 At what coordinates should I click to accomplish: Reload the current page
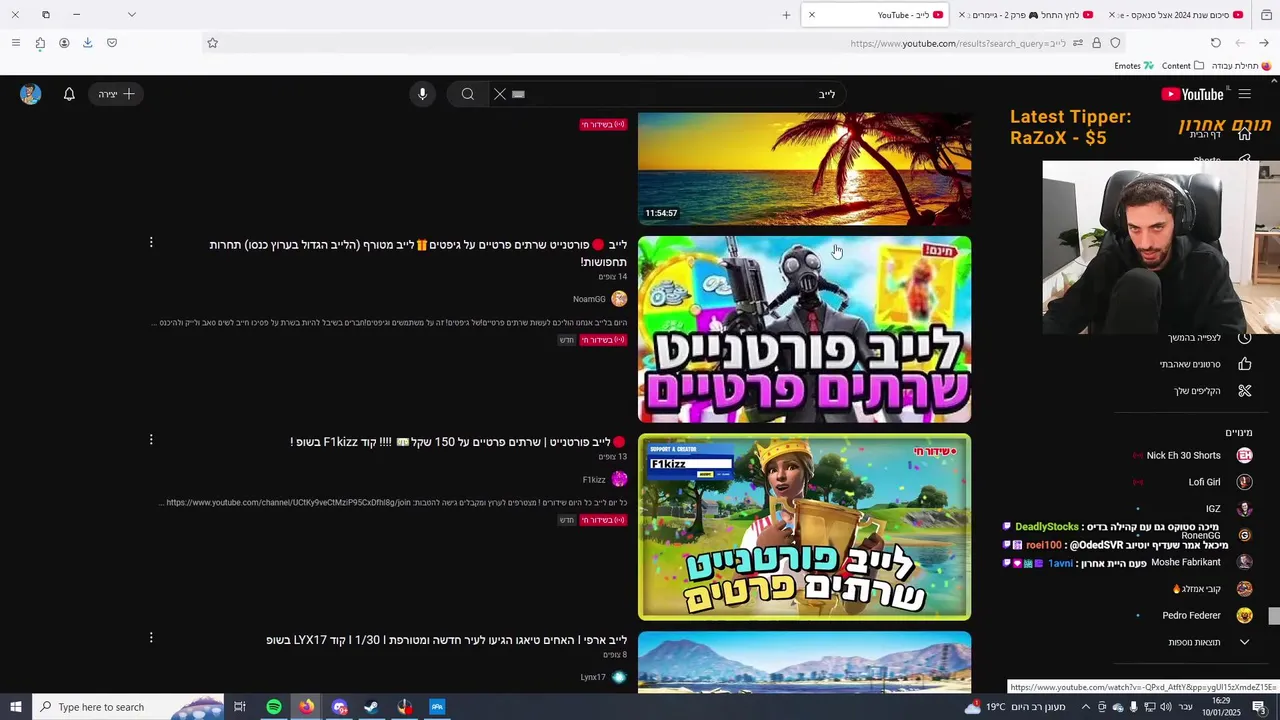1216,43
